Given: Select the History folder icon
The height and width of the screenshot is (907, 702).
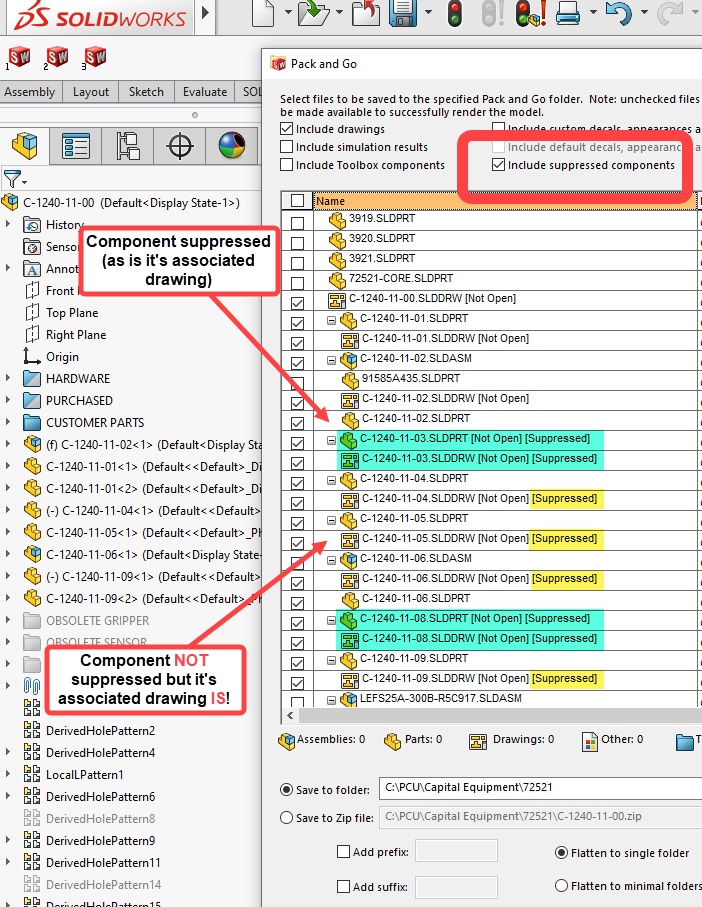Looking at the screenshot, I should tap(32, 224).
